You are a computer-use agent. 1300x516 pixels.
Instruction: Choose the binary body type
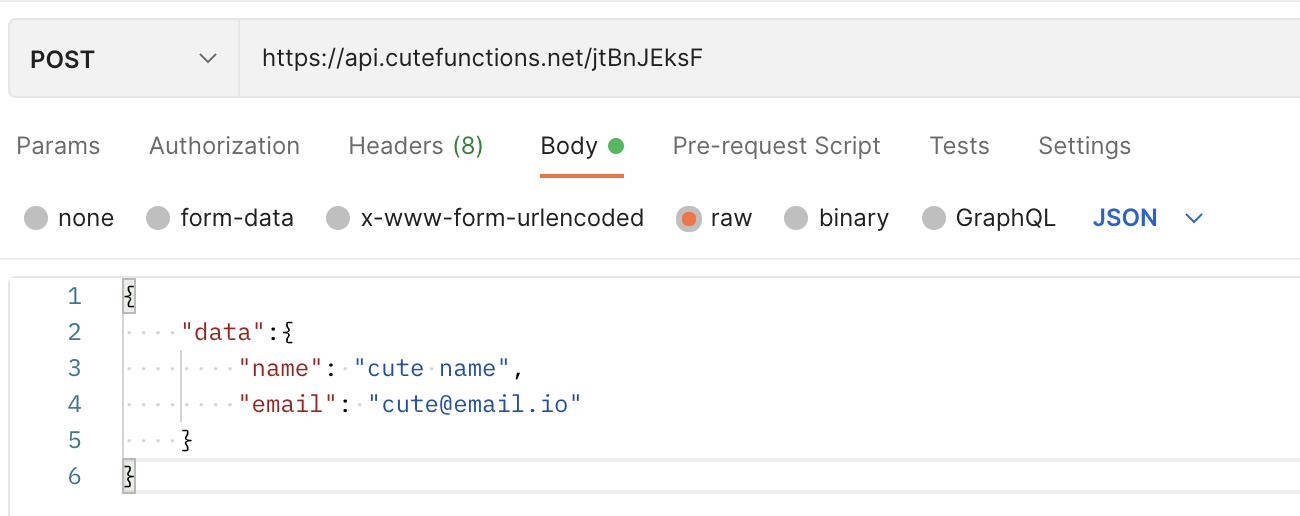pos(796,218)
